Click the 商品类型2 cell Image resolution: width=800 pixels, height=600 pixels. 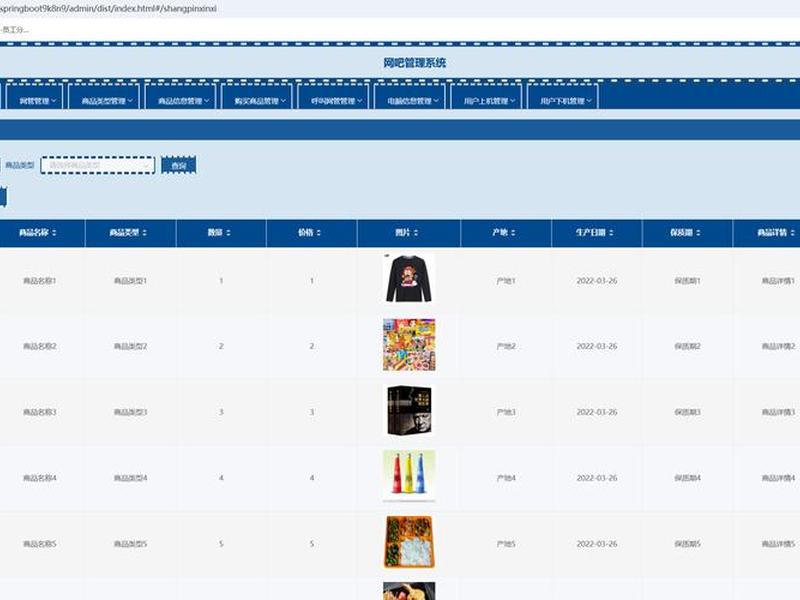tap(130, 346)
